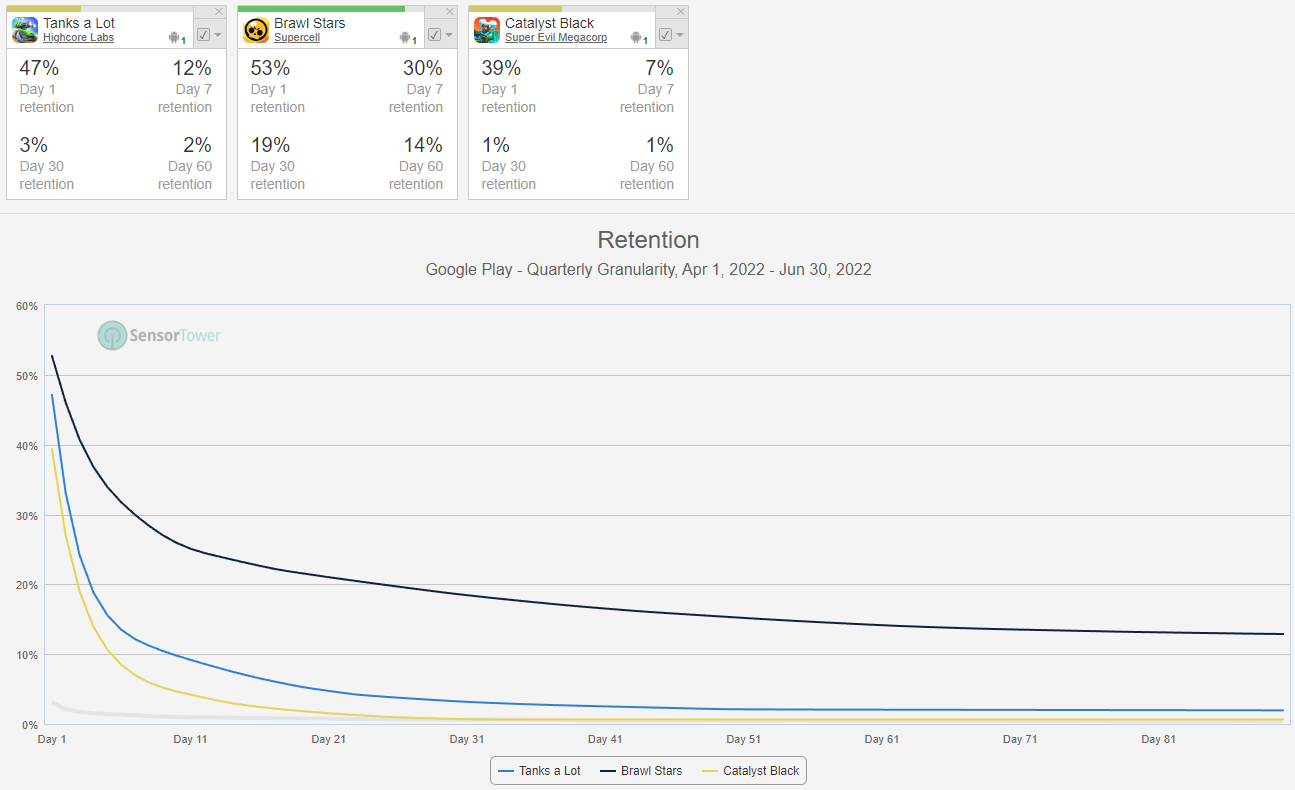The width and height of the screenshot is (1295, 790).
Task: Click Tanks a Lot 3% Day 30 retention value
Action: click(x=34, y=145)
